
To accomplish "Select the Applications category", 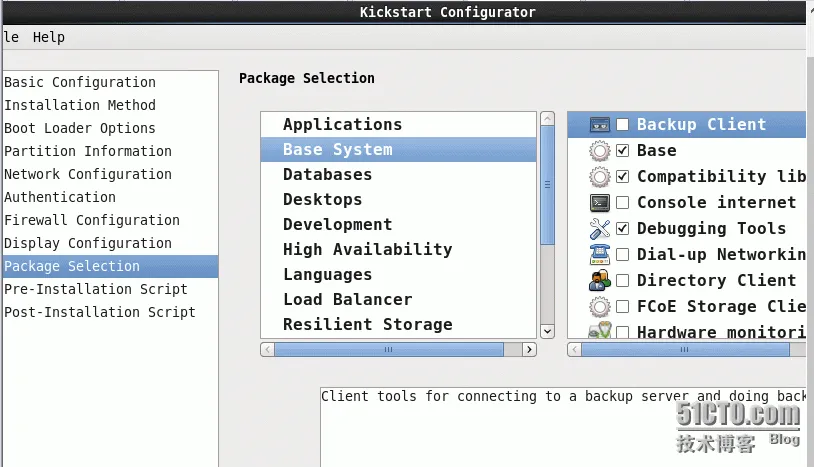I will click(398, 125).
